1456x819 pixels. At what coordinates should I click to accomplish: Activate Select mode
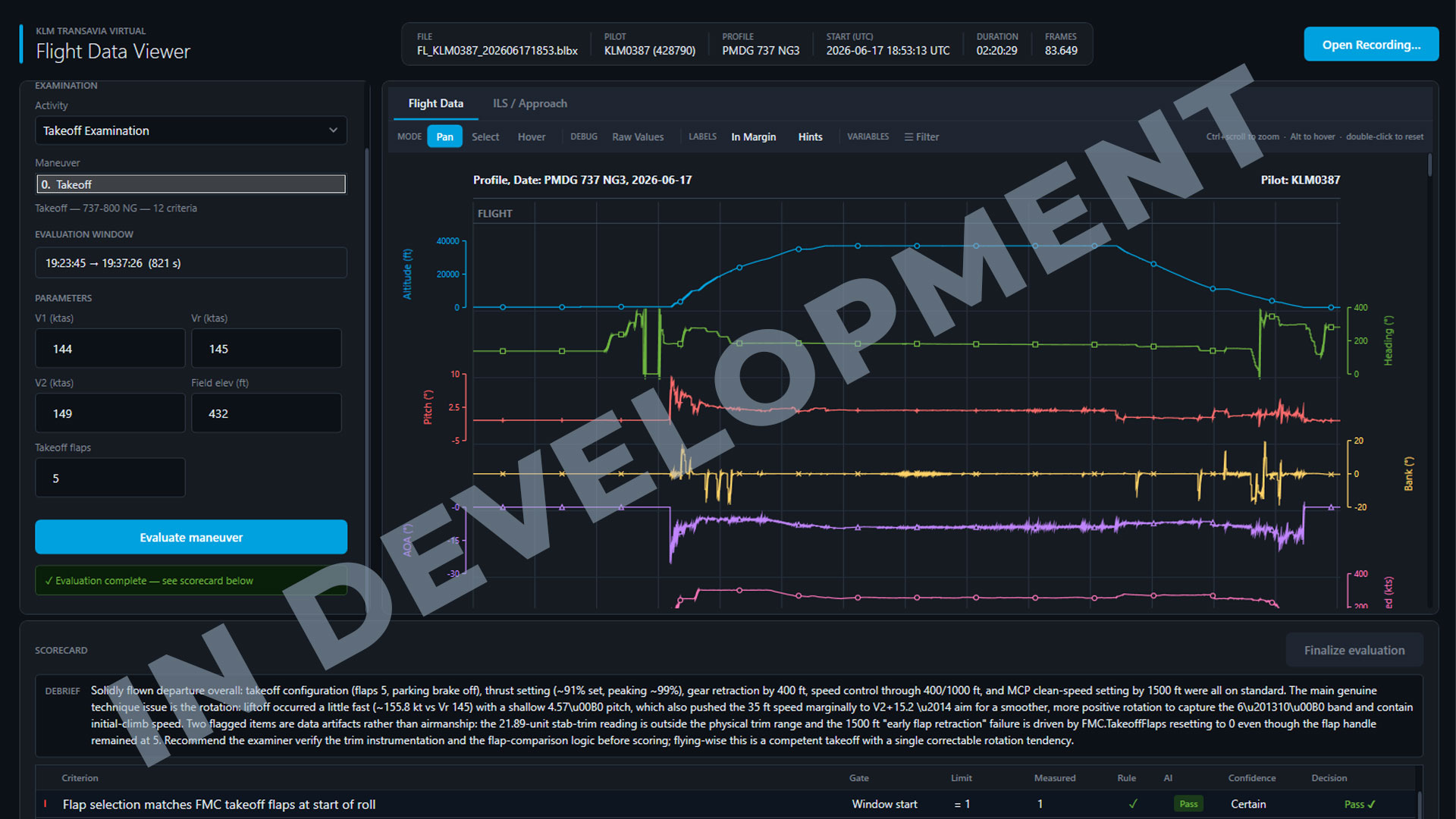coord(485,136)
